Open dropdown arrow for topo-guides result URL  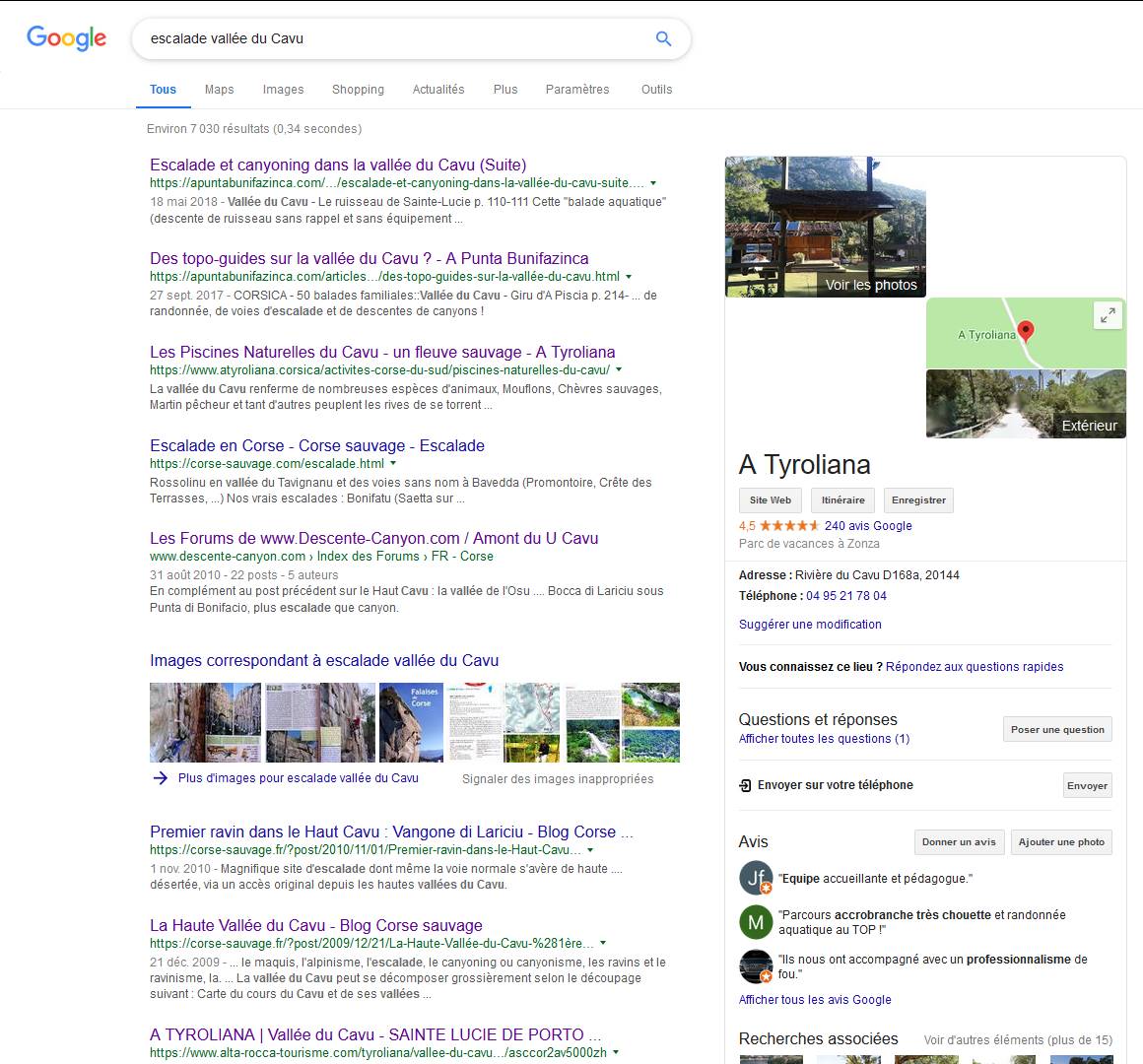[629, 277]
